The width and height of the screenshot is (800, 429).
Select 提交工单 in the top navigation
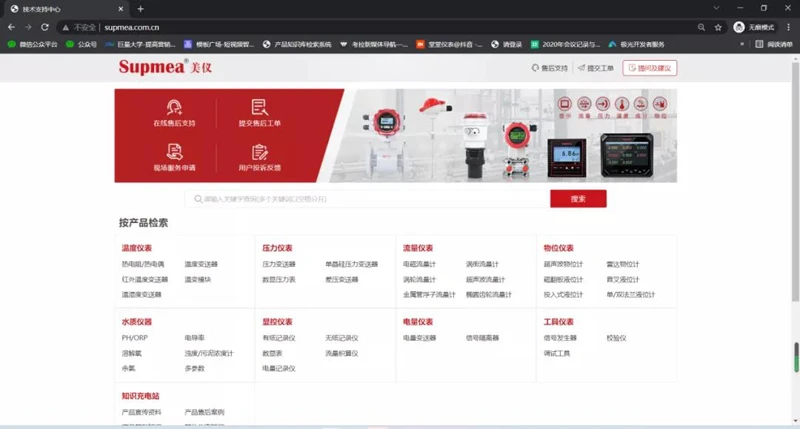tap(595, 68)
